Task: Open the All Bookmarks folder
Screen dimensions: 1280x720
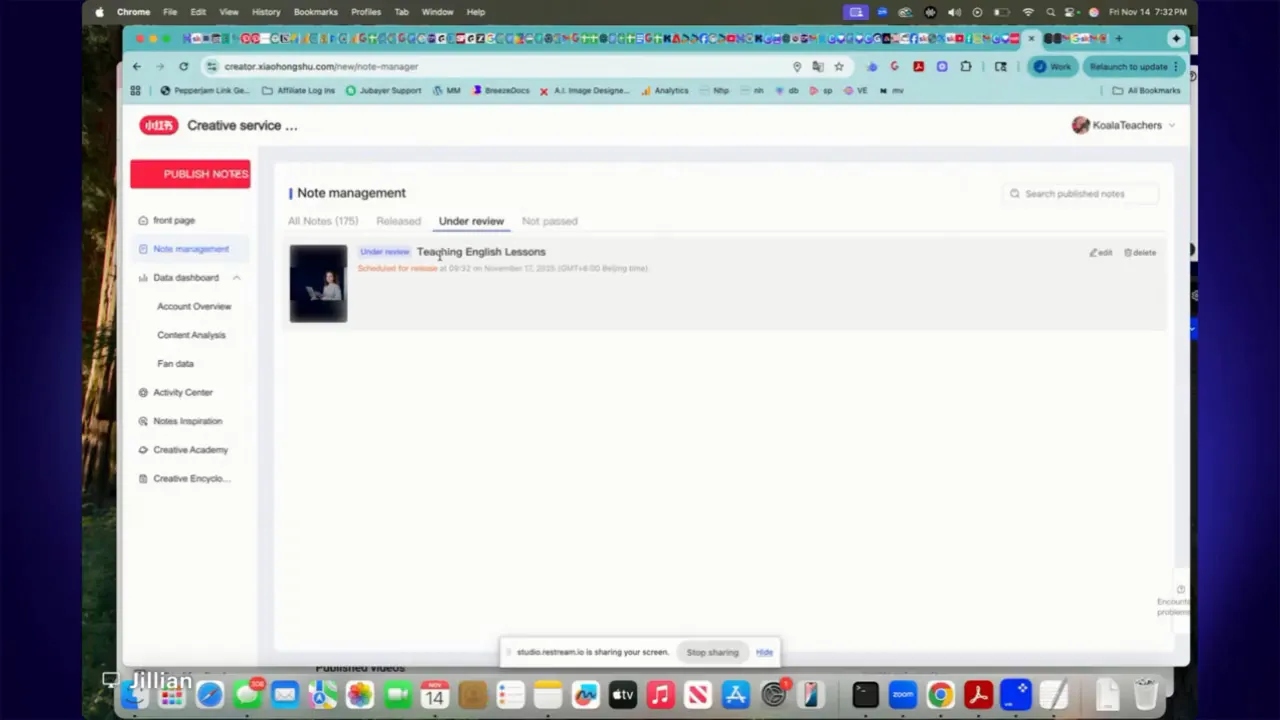Action: click(x=1146, y=91)
